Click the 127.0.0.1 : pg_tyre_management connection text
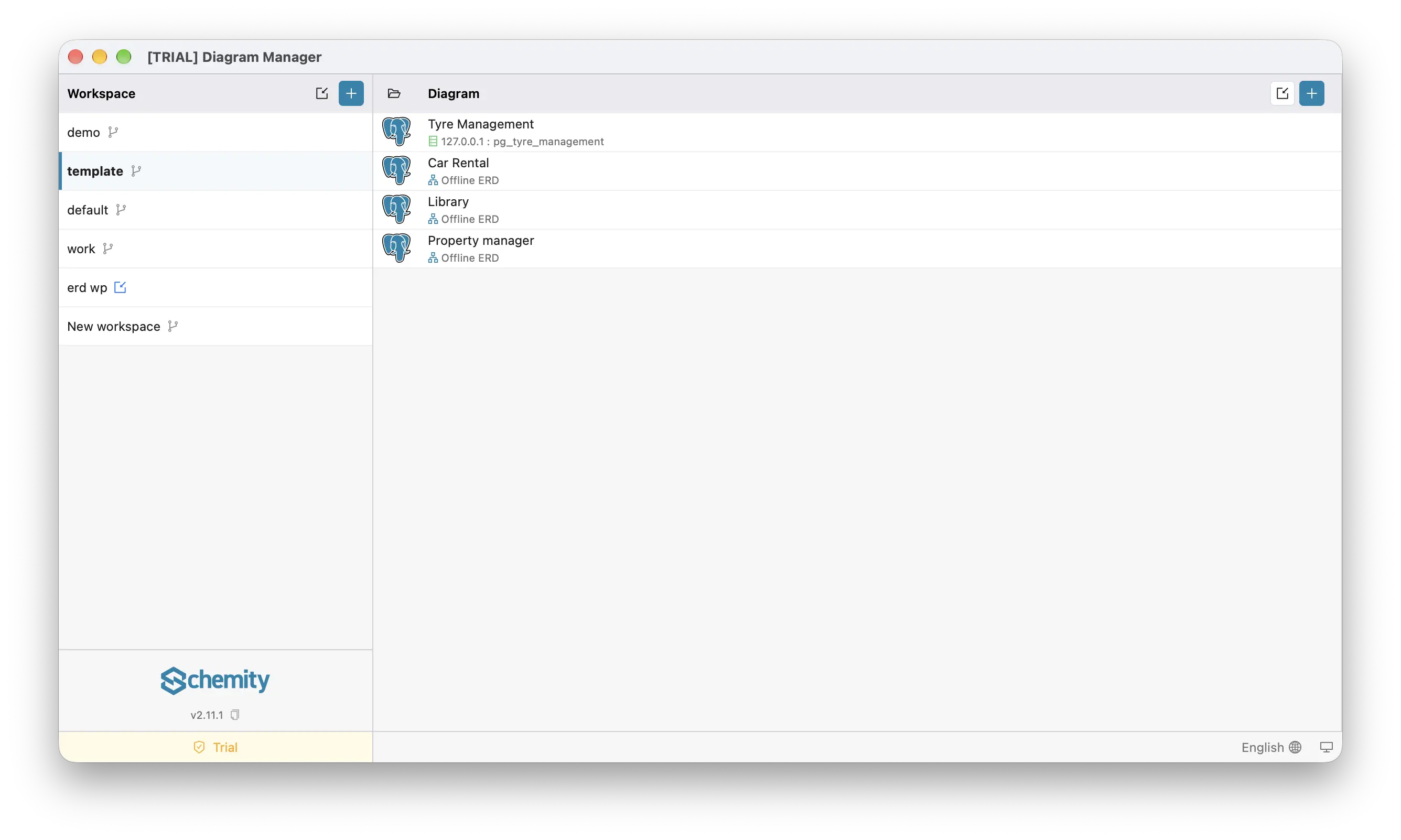 click(x=522, y=142)
